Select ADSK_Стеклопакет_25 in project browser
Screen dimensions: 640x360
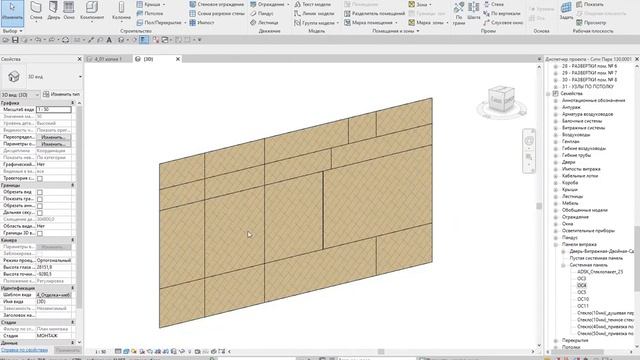point(600,271)
